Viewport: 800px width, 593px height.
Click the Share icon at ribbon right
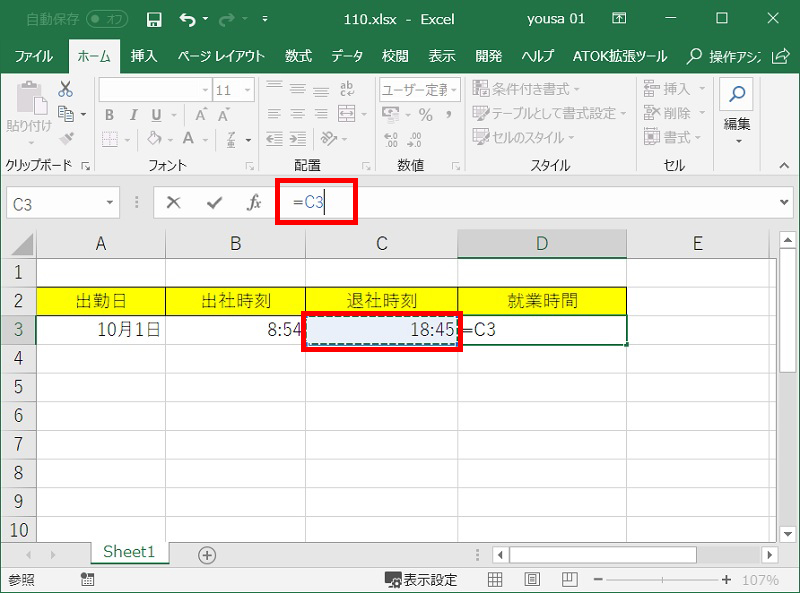click(x=781, y=56)
